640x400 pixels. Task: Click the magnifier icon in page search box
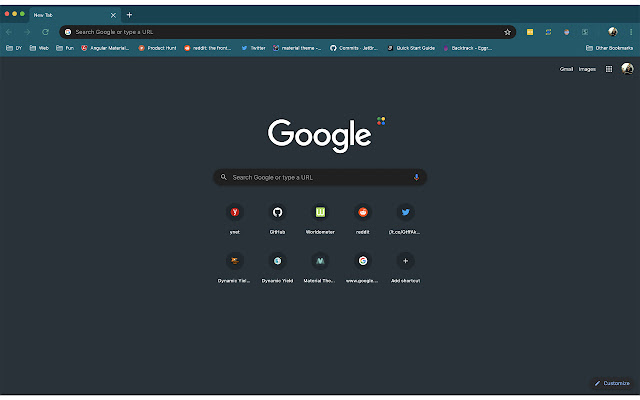click(224, 177)
